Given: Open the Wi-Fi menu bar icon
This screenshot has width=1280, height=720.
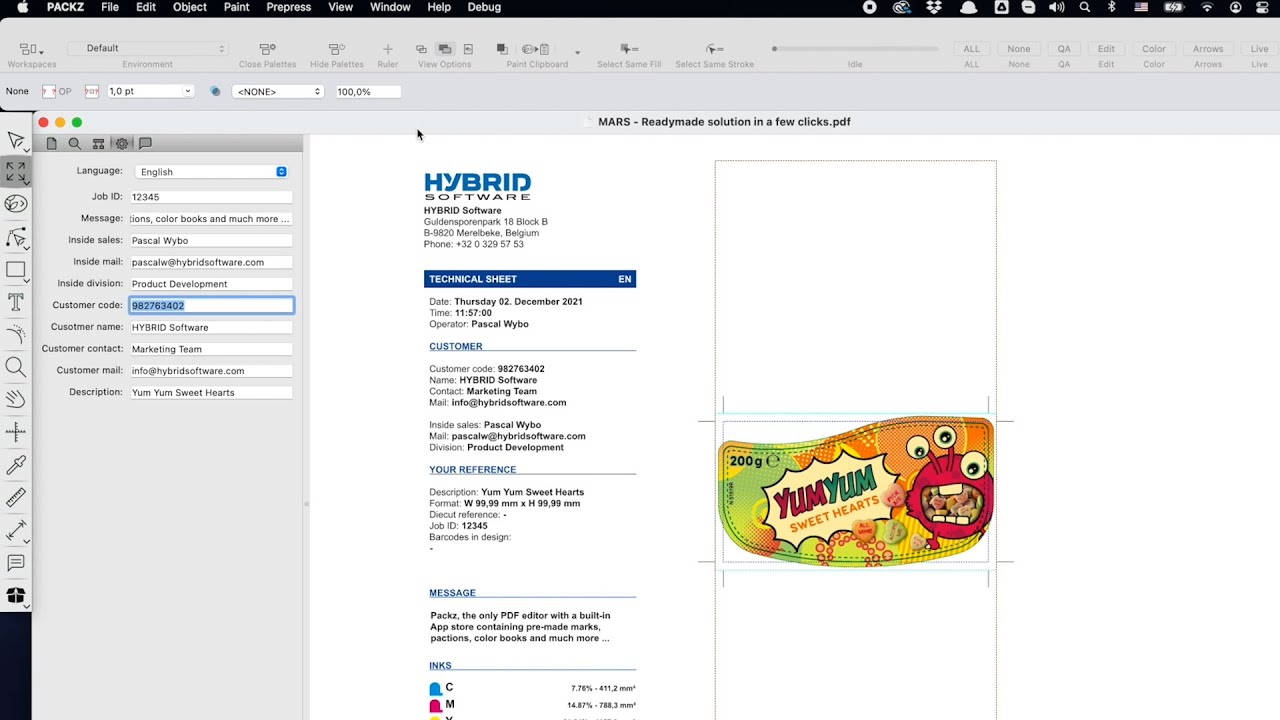Looking at the screenshot, I should pos(1207,7).
